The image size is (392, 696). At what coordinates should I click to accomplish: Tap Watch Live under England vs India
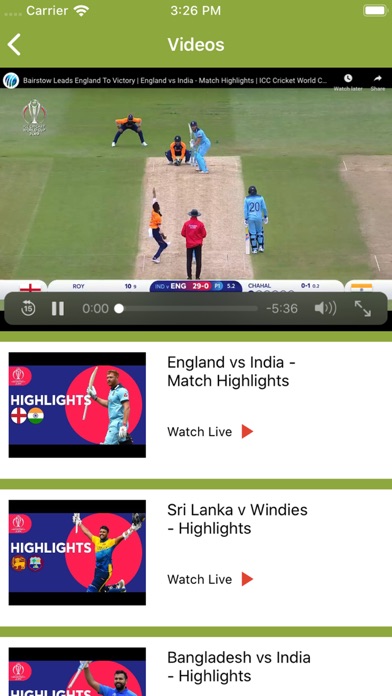pos(199,431)
